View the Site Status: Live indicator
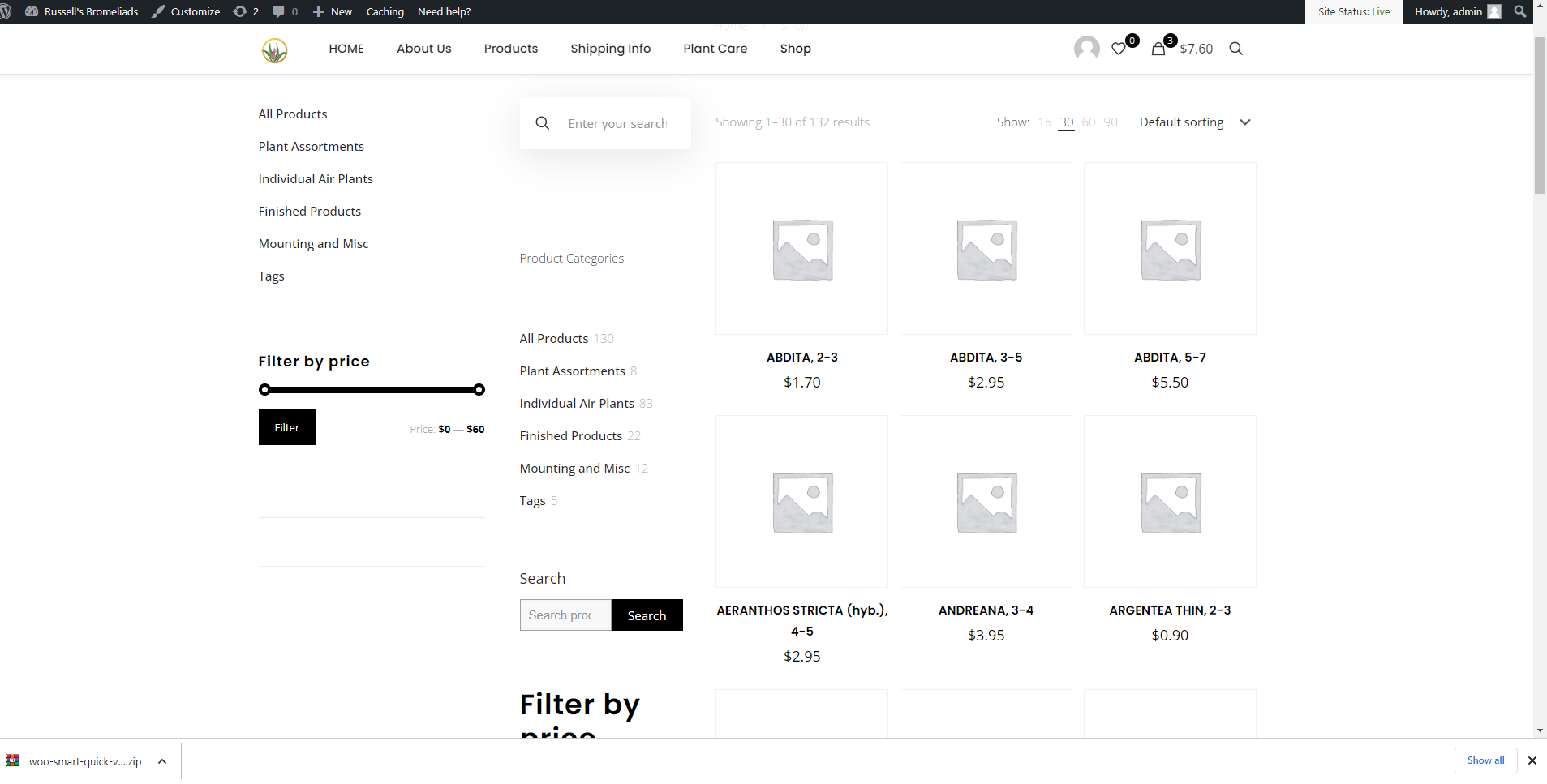This screenshot has height=784, width=1547. coord(1353,11)
